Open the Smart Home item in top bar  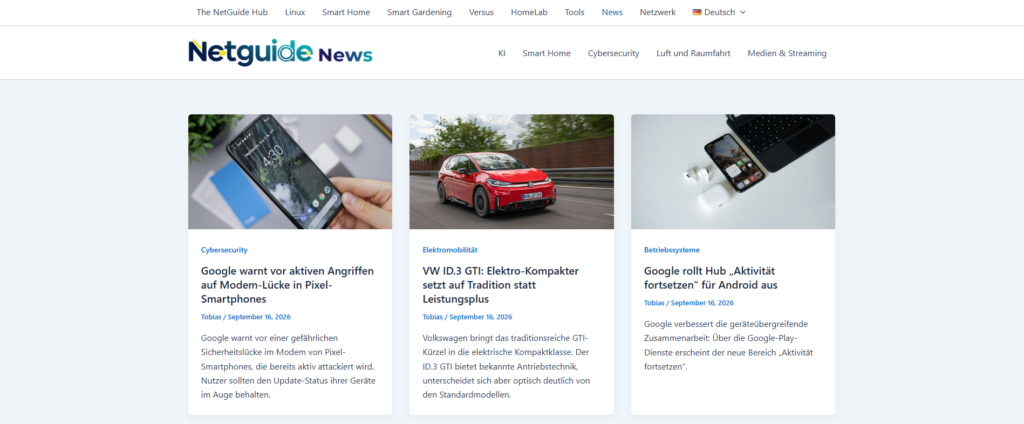346,12
